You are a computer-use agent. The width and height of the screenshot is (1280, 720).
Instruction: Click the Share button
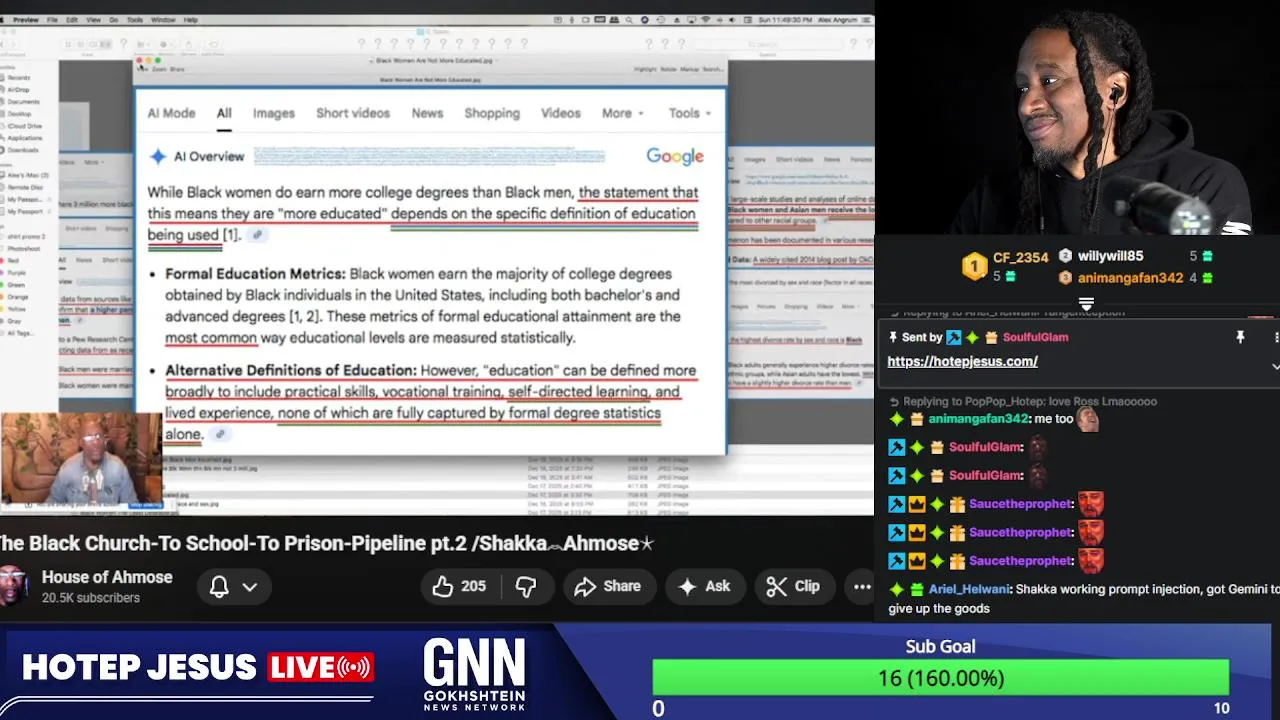608,587
